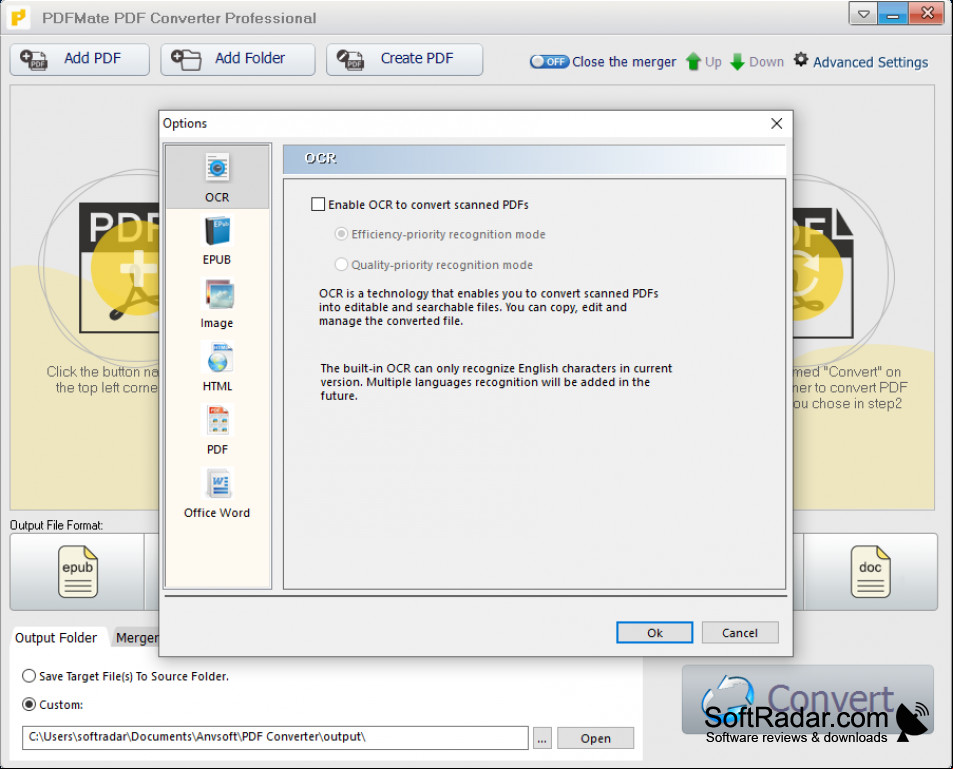This screenshot has height=769, width=953.
Task: Select the OCR category in Options sidebar
Action: [x=217, y=178]
